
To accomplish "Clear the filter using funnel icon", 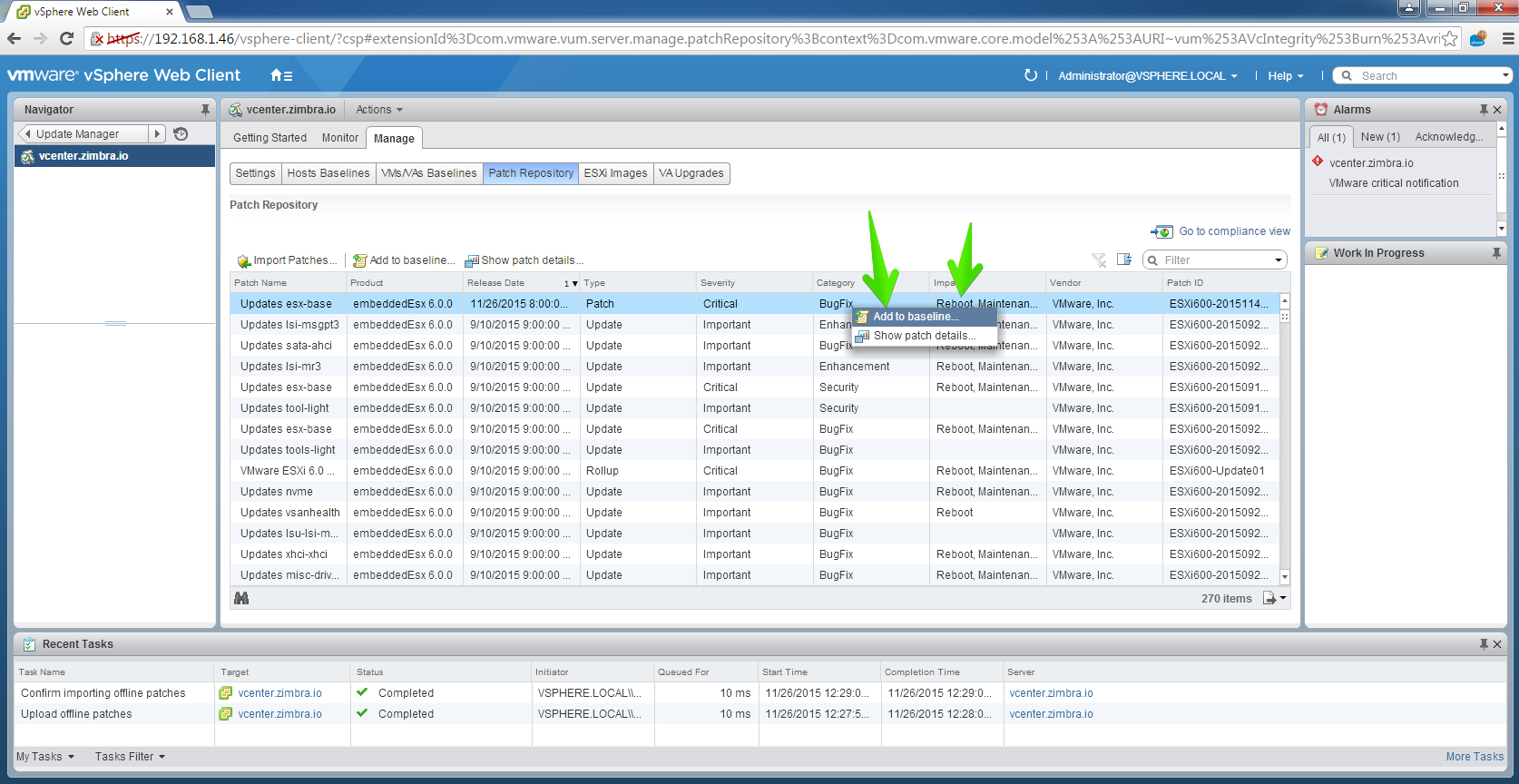I will click(x=1099, y=260).
